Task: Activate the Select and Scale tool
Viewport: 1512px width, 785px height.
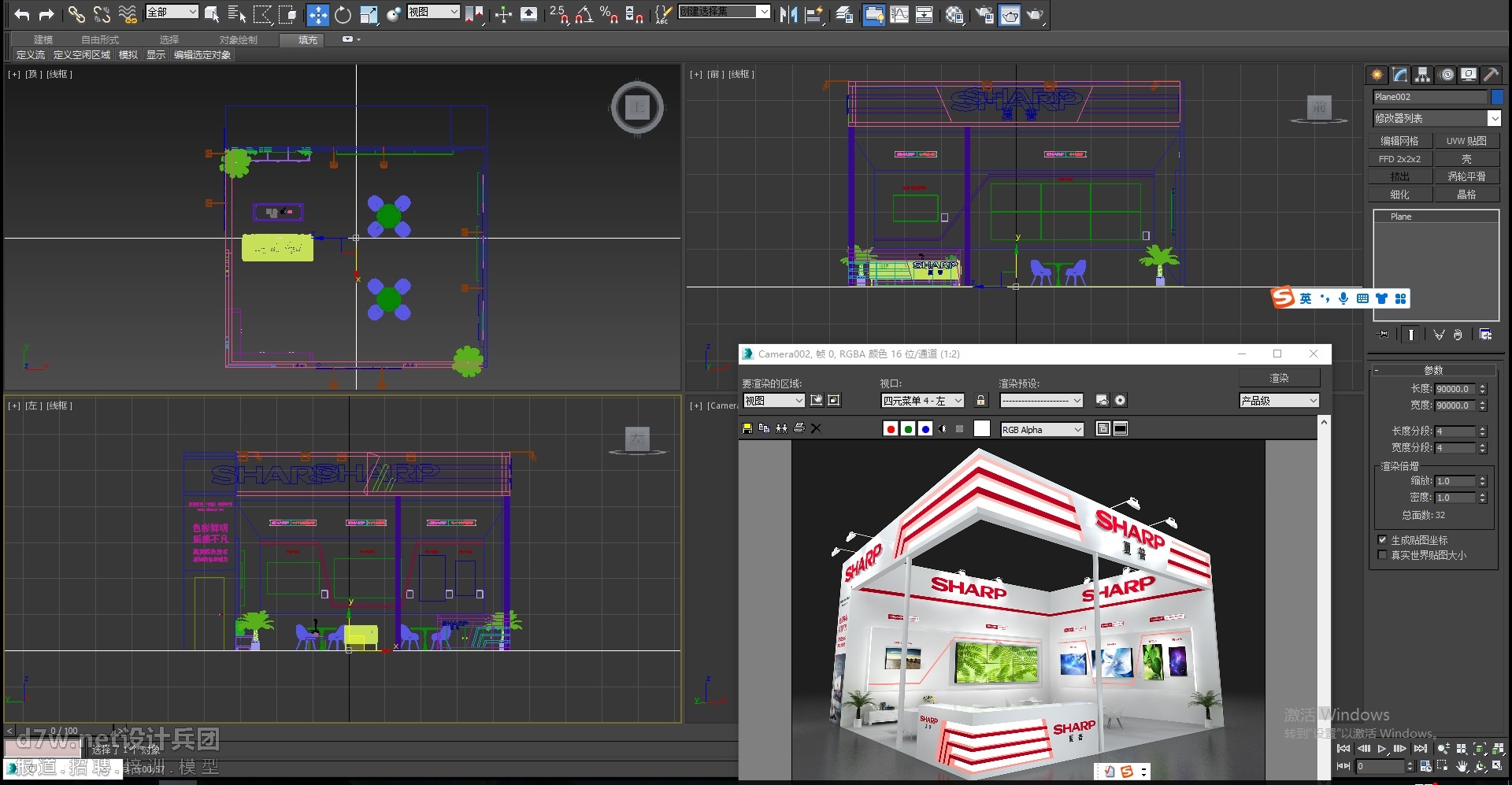Action: coord(369,14)
